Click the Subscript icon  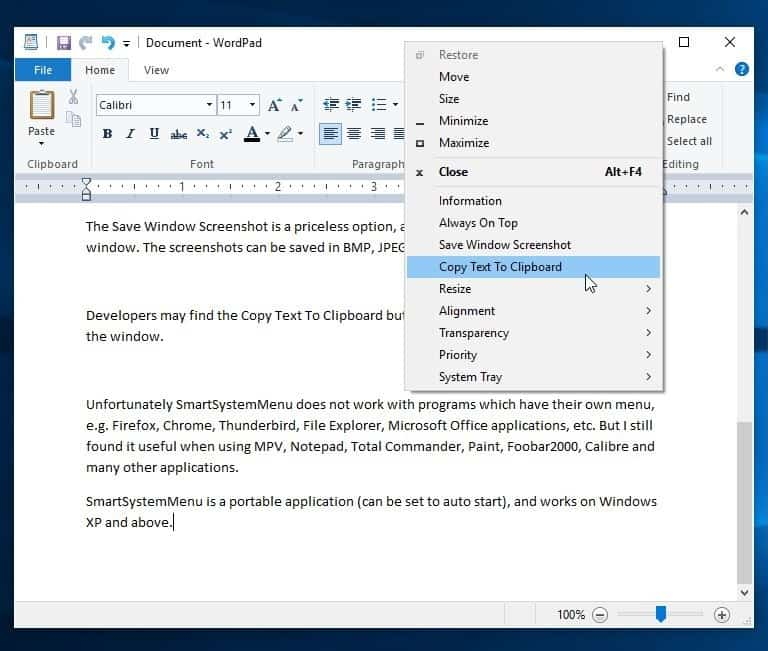203,134
